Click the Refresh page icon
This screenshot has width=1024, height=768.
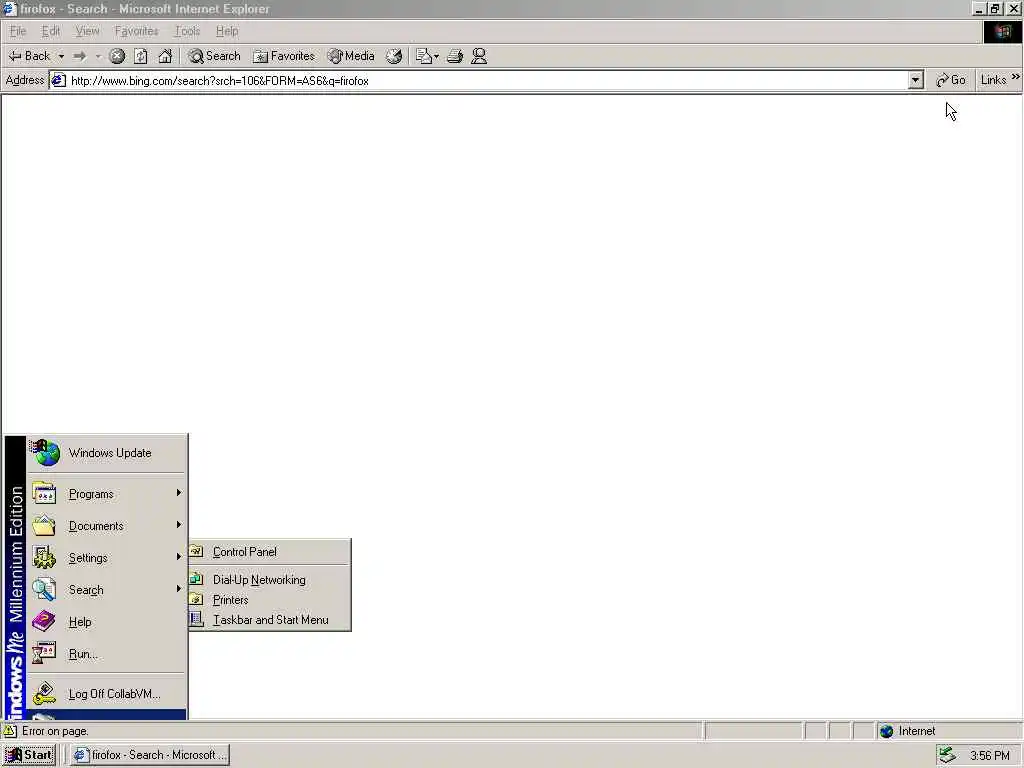tap(140, 56)
